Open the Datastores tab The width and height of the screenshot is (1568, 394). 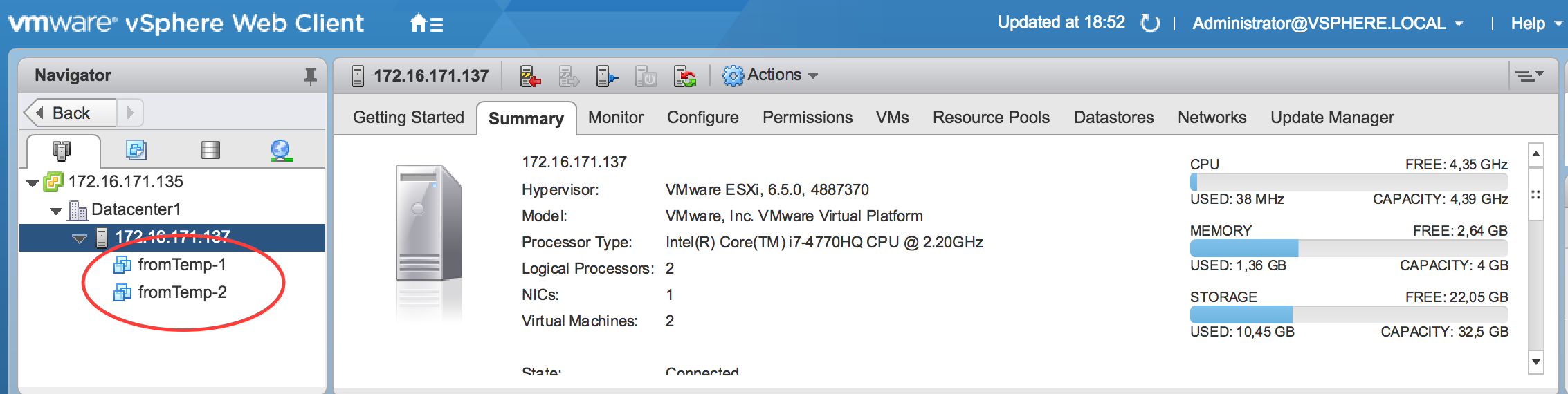click(x=1114, y=118)
